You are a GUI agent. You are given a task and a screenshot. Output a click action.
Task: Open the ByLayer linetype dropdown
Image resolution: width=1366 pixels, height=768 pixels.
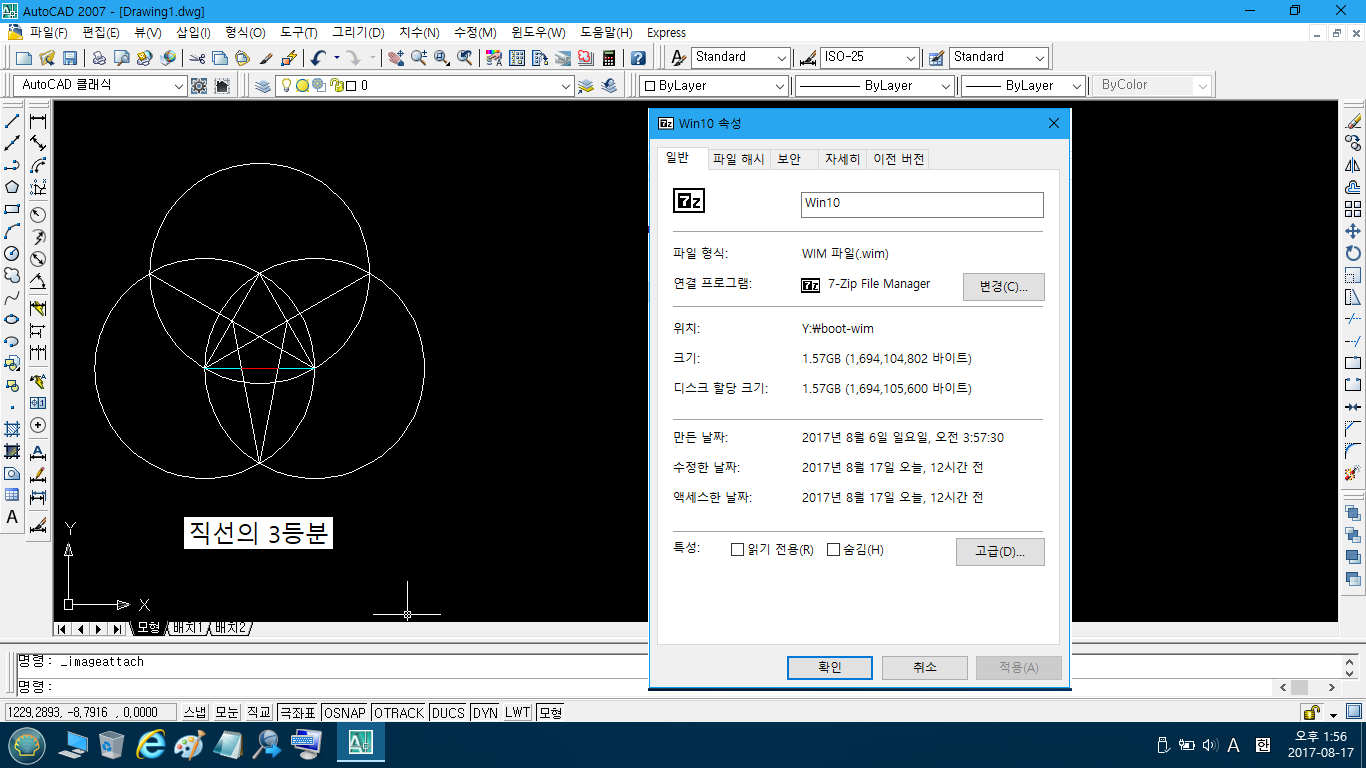[946, 86]
